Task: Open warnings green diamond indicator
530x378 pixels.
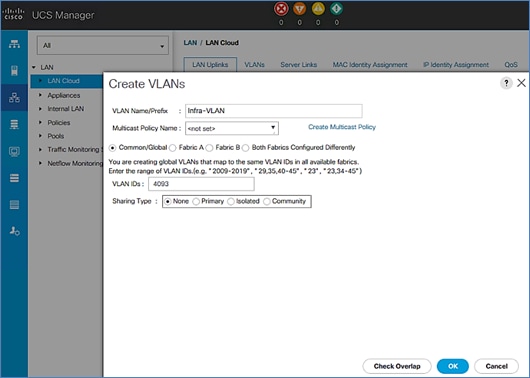Action: click(337, 9)
